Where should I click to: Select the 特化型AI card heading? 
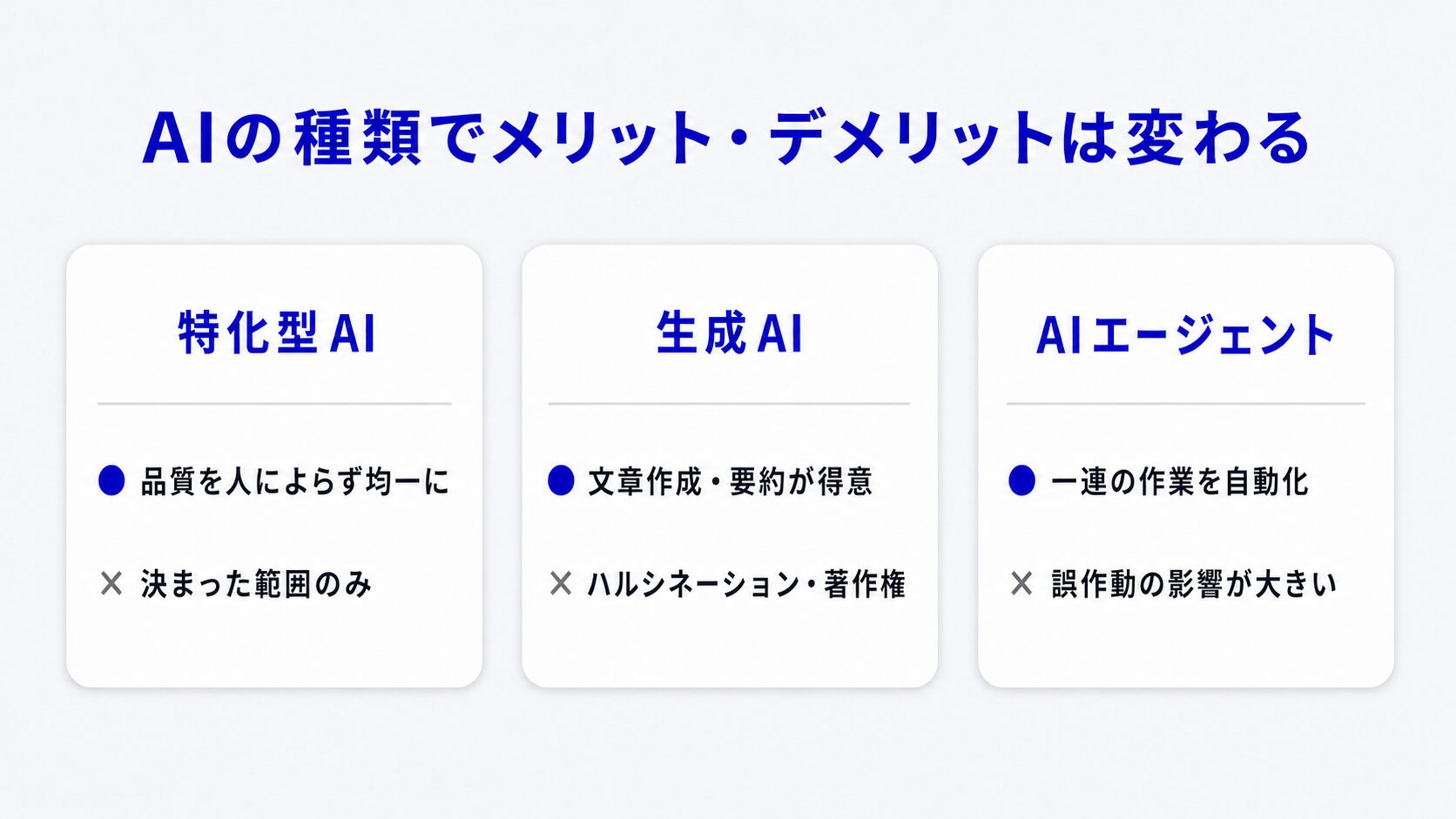(x=277, y=333)
